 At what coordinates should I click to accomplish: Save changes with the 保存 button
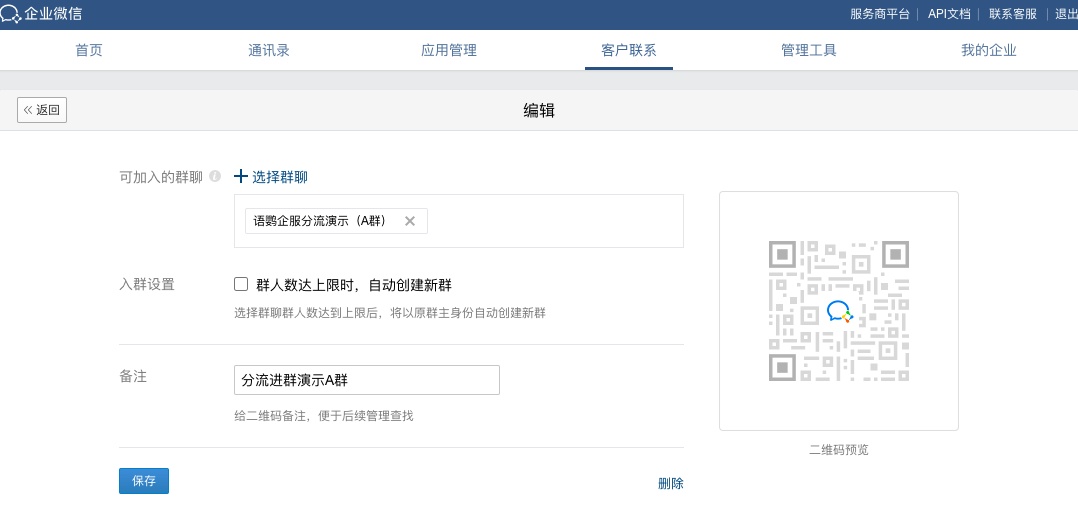(144, 481)
